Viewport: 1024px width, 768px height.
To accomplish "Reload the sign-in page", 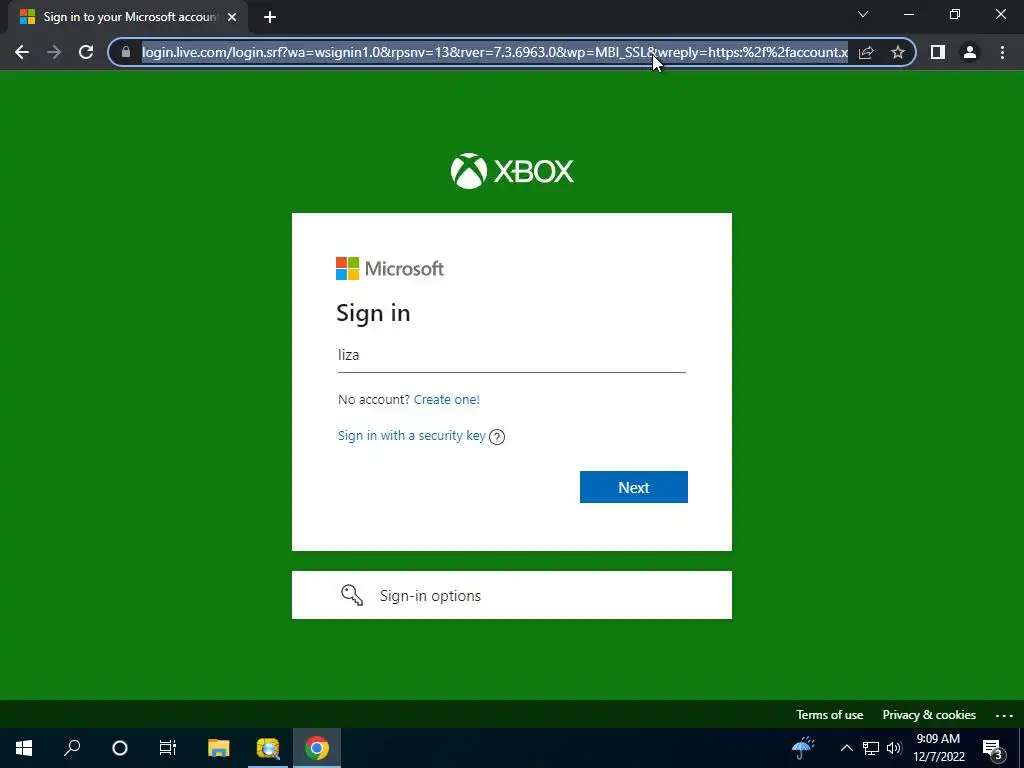I will tap(86, 52).
